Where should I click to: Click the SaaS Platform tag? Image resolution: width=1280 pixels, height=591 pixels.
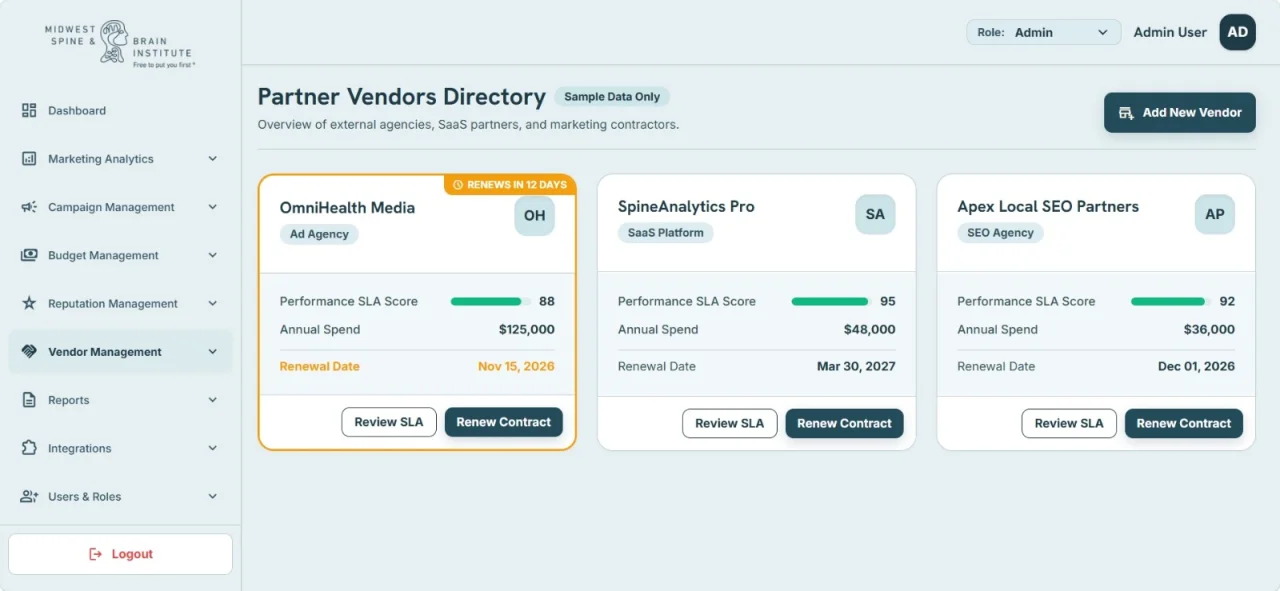tap(666, 233)
